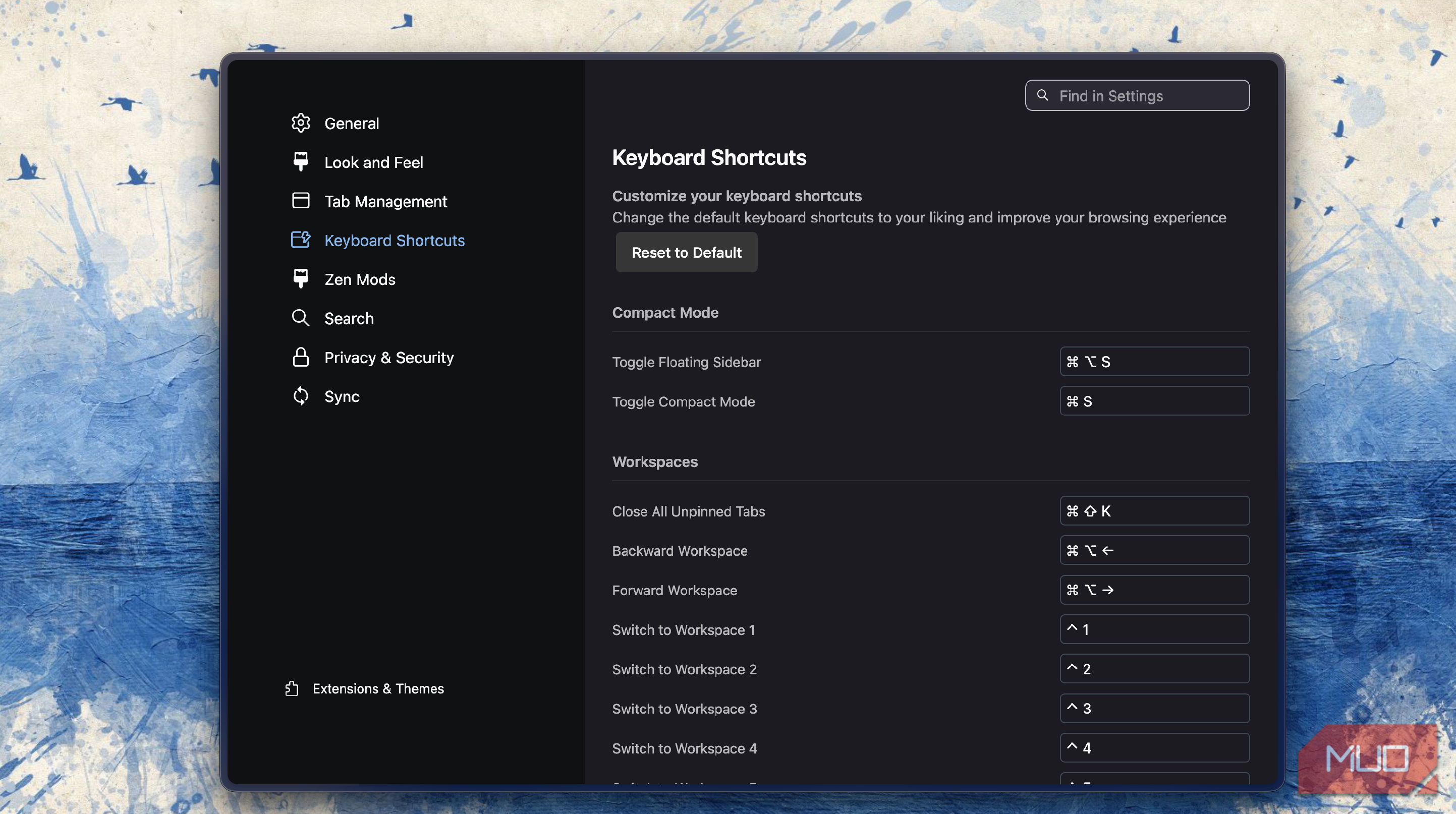This screenshot has height=814, width=1456.
Task: Click the Backward Workspace label
Action: pyautogui.click(x=680, y=551)
